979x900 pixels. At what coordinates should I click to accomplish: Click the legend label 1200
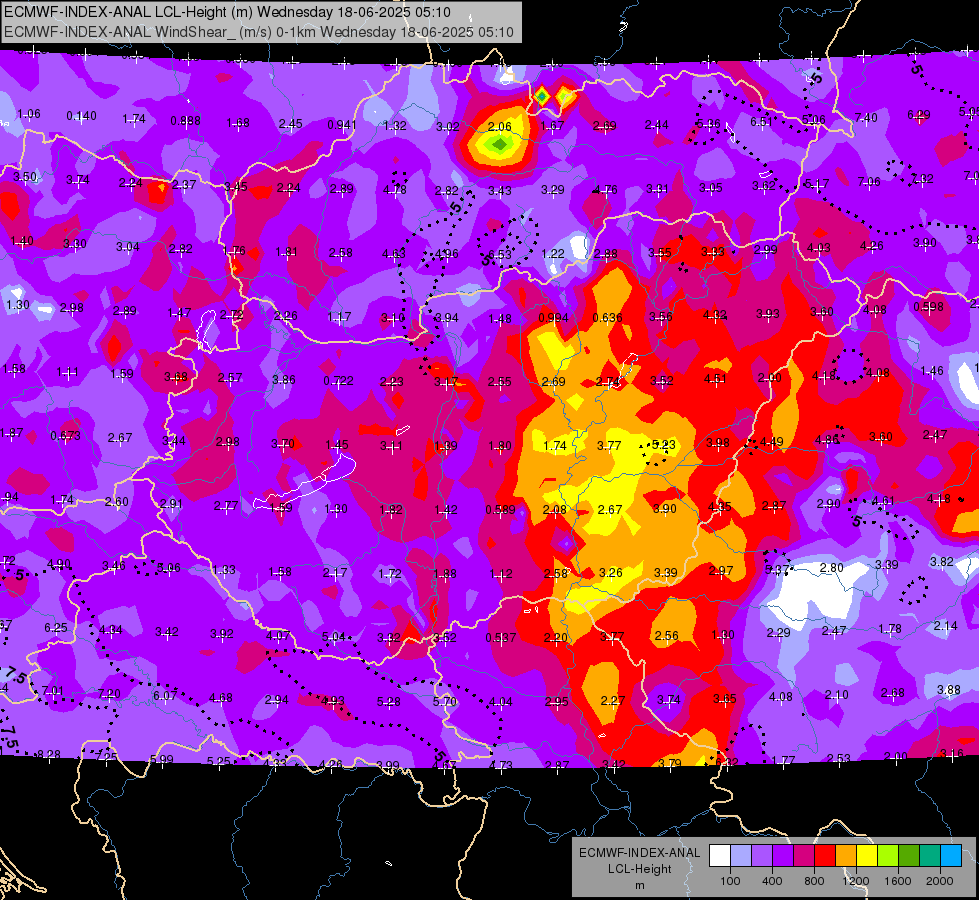click(x=855, y=881)
